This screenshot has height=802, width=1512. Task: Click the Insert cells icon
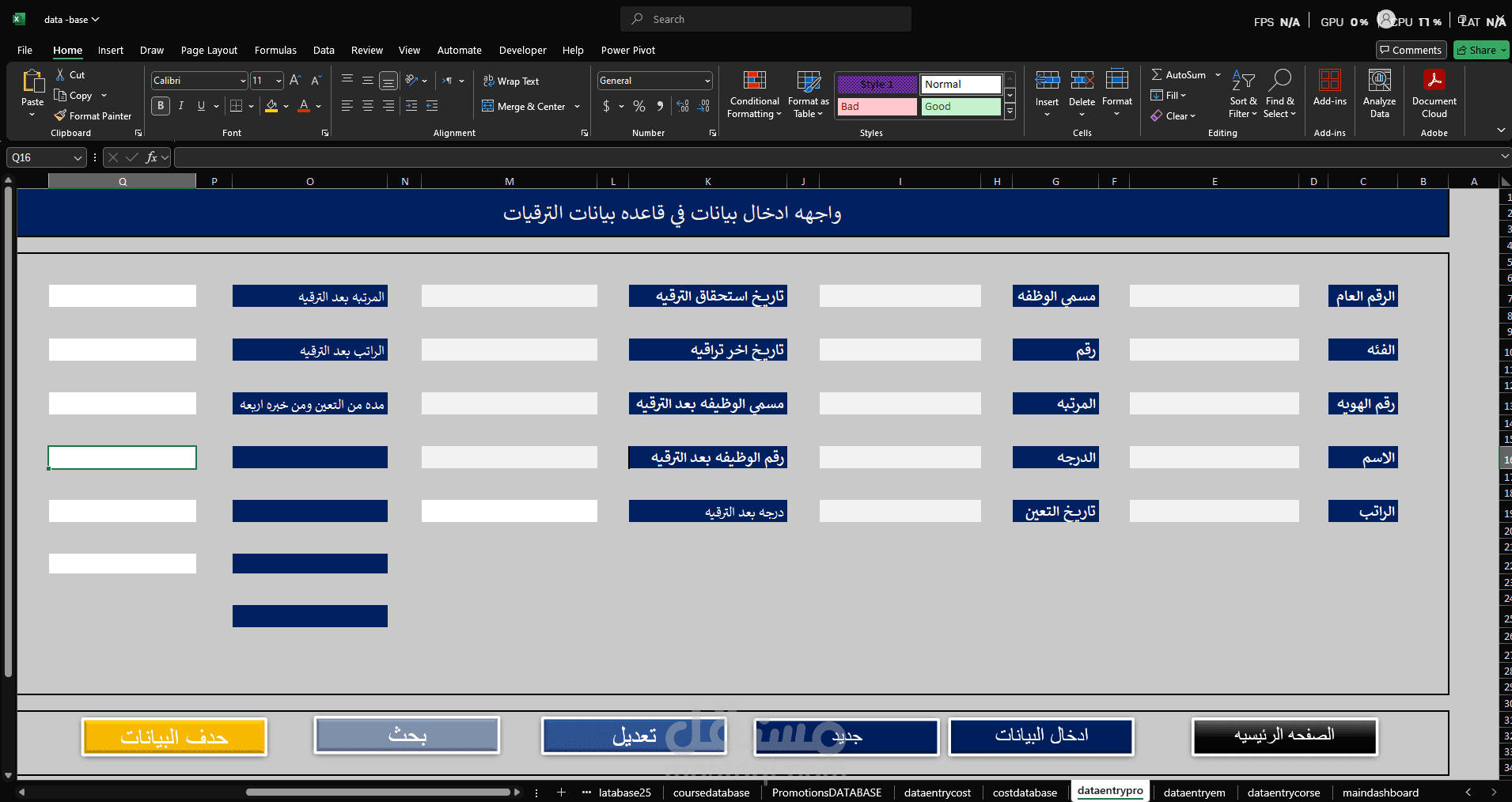[1047, 80]
